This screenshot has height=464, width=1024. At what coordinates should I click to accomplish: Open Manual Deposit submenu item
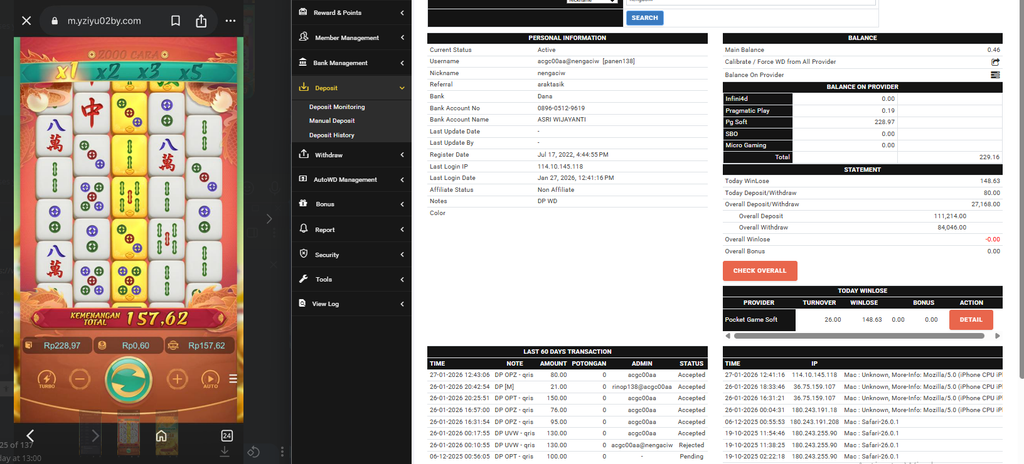click(332, 121)
